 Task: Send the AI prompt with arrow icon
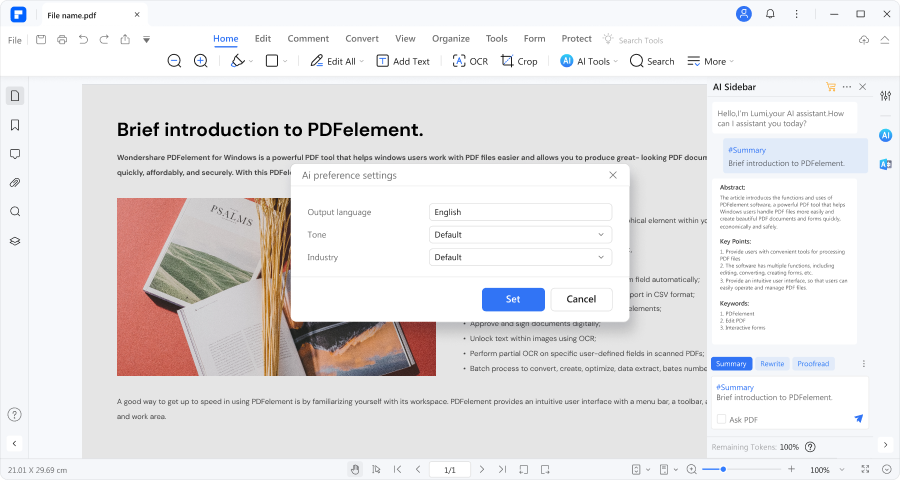pyautogui.click(x=859, y=419)
